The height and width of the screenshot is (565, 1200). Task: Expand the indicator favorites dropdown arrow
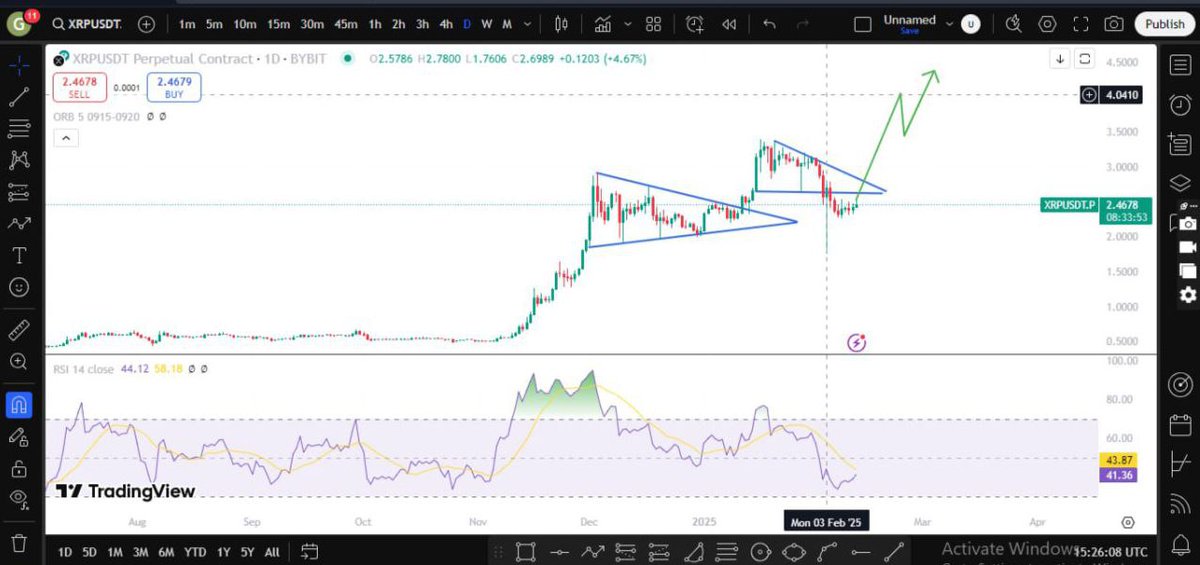pyautogui.click(x=627, y=24)
